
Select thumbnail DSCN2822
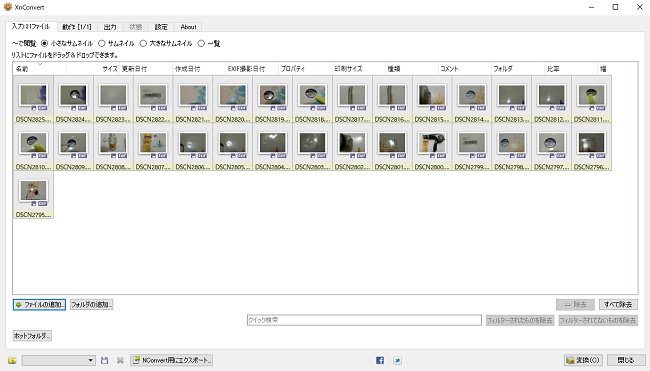point(153,99)
